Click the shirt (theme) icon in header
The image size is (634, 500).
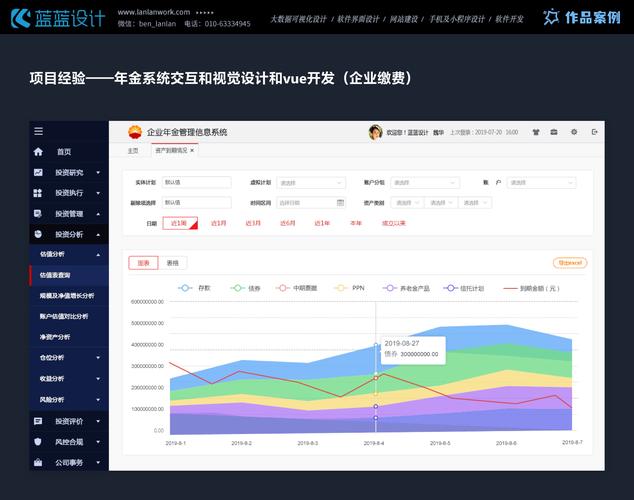536,132
